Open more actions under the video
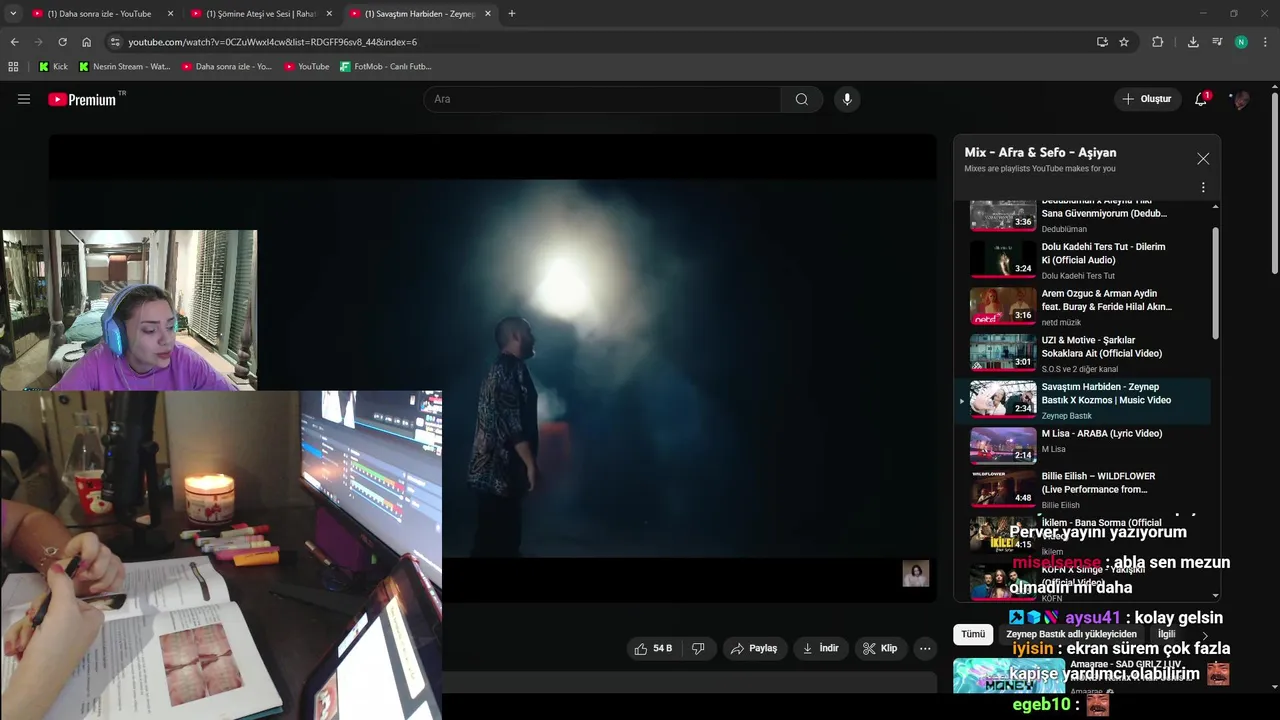 pos(925,648)
